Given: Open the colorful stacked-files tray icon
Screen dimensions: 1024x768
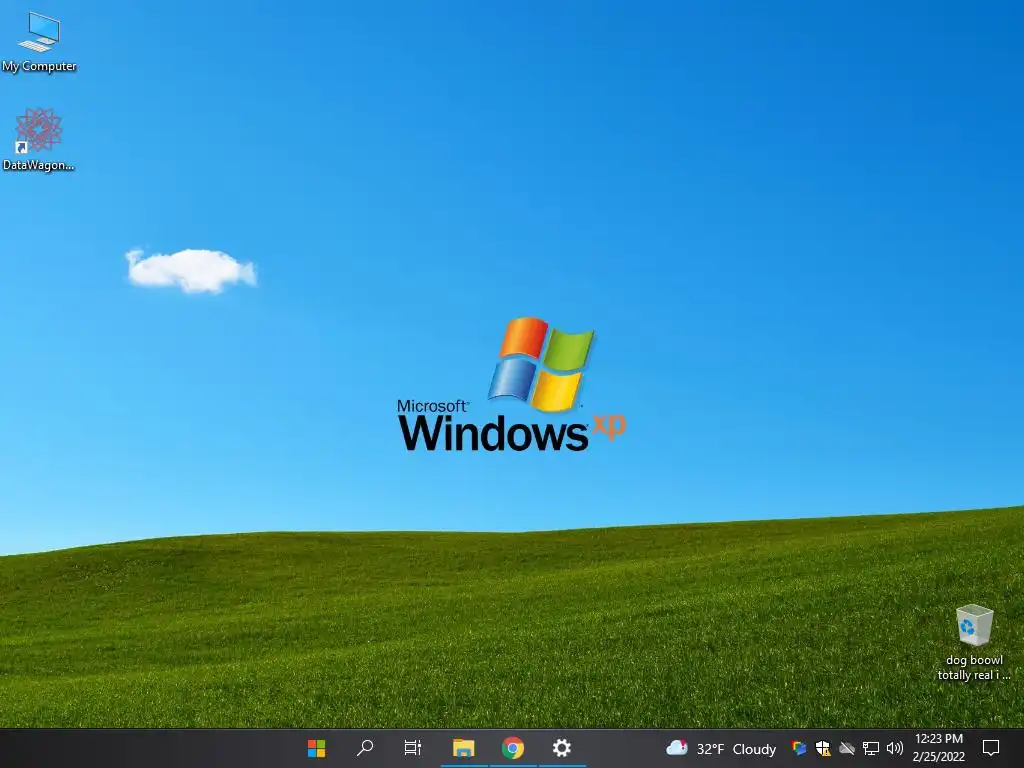Looking at the screenshot, I should click(798, 748).
